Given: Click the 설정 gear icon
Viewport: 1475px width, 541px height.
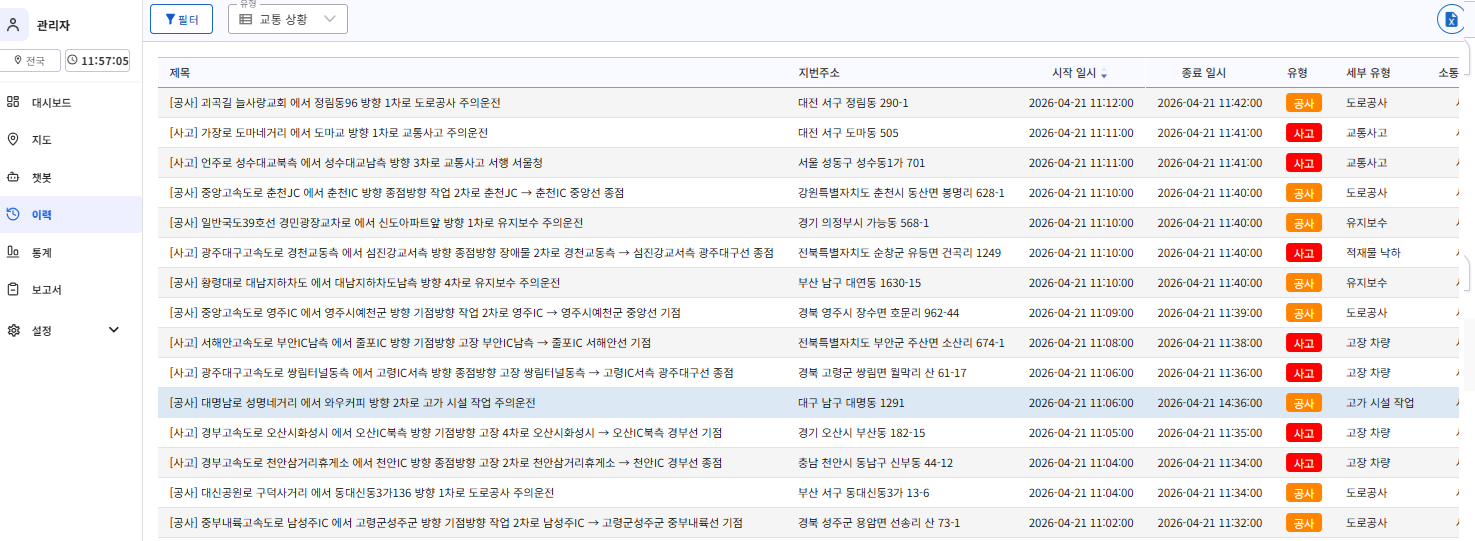Looking at the screenshot, I should [13, 330].
